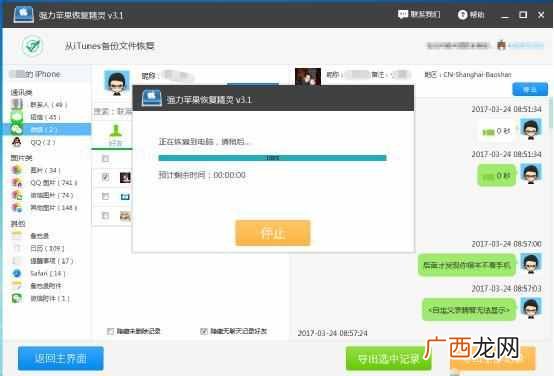This screenshot has height=376, width=554.
Task: Click the iPhone device name in sidebar
Action: 35,74
